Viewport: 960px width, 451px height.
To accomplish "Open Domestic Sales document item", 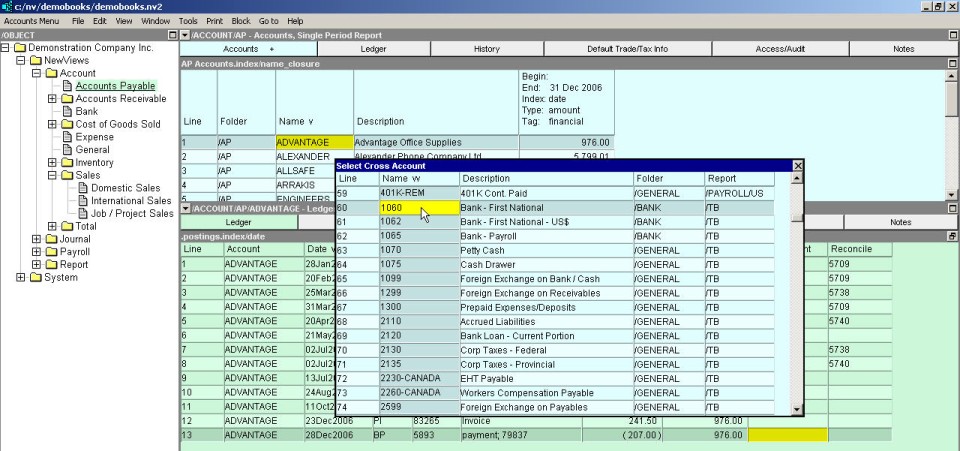I will coord(125,188).
